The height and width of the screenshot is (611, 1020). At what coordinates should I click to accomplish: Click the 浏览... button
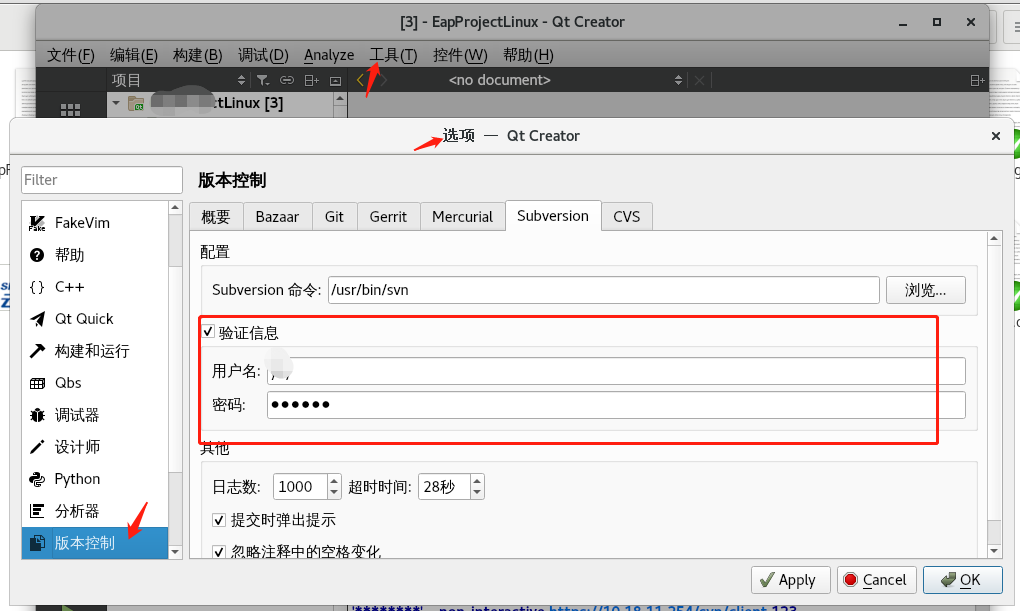pos(926,290)
